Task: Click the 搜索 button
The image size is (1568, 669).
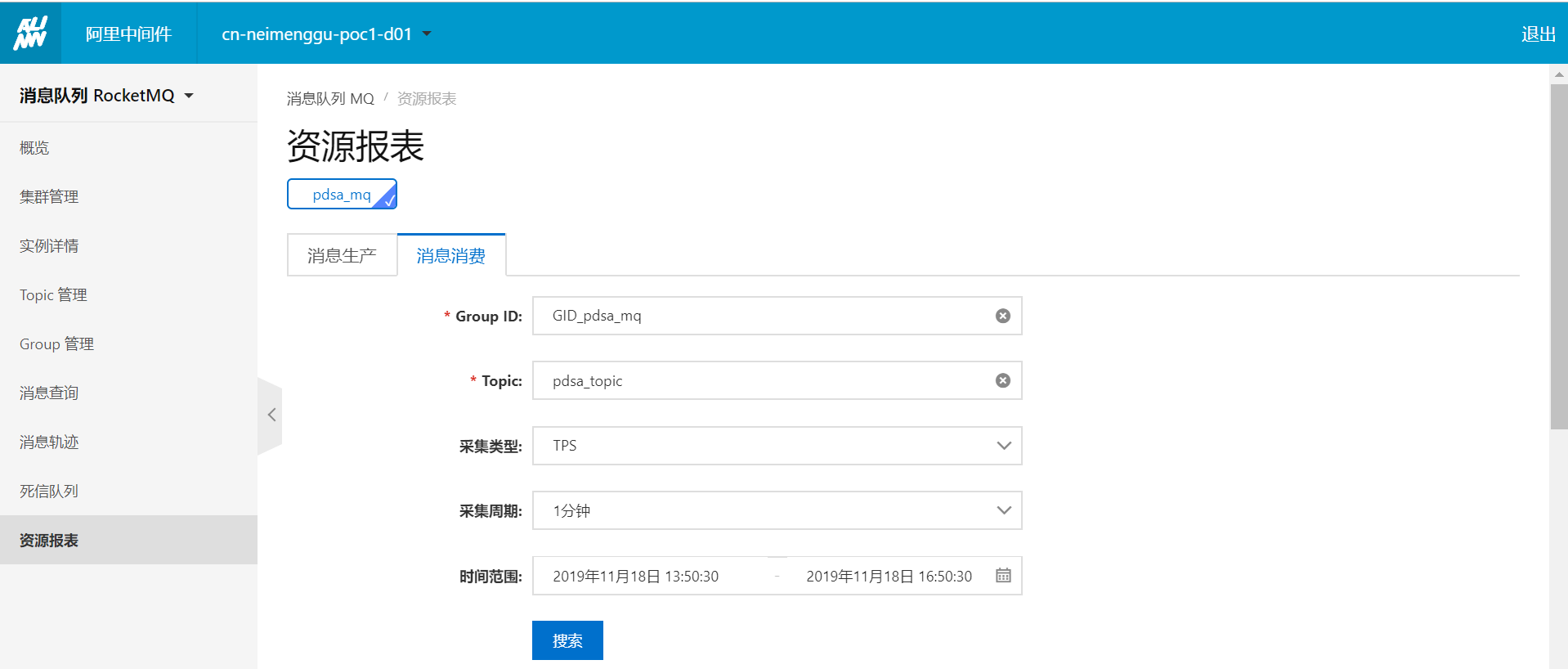Action: coord(567,640)
